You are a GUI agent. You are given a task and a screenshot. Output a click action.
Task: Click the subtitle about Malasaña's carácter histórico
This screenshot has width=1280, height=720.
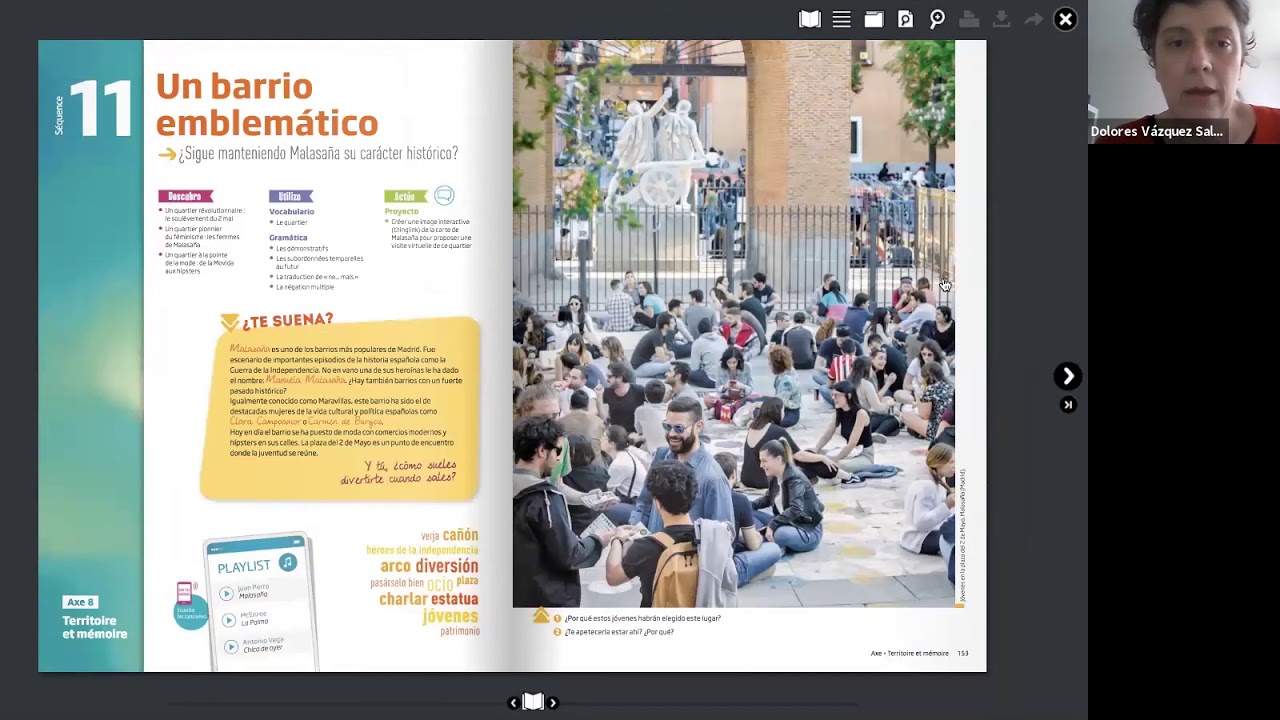pos(318,154)
